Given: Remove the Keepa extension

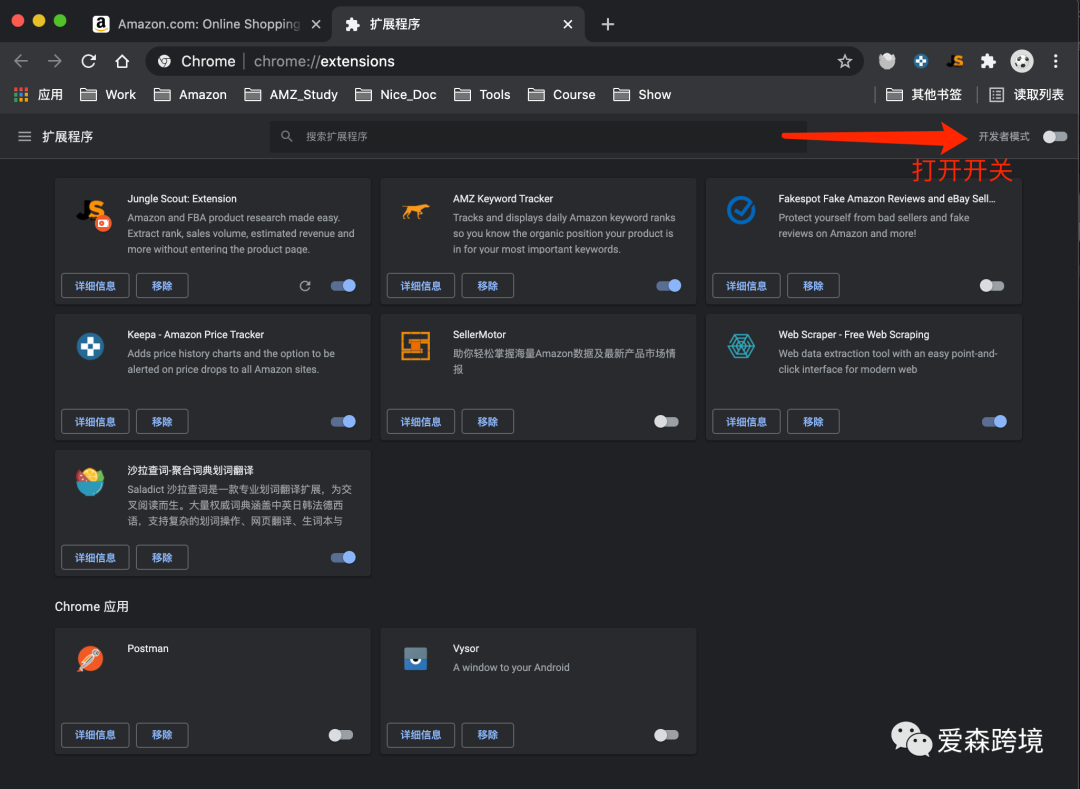Looking at the screenshot, I should pos(162,421).
